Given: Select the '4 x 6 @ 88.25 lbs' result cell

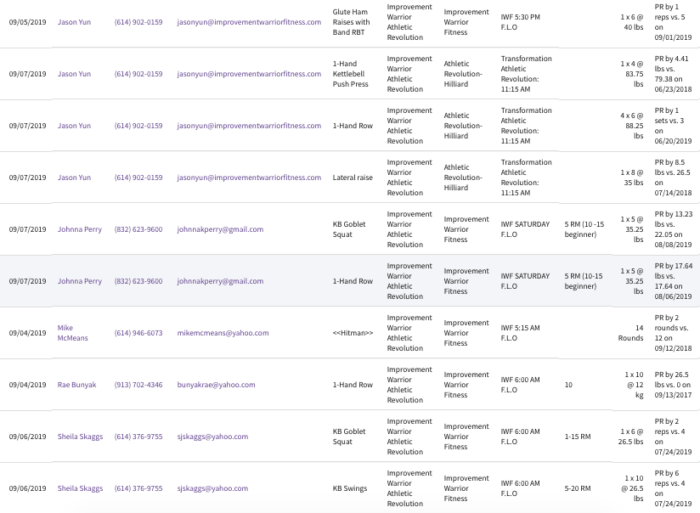Looking at the screenshot, I should point(632,125).
